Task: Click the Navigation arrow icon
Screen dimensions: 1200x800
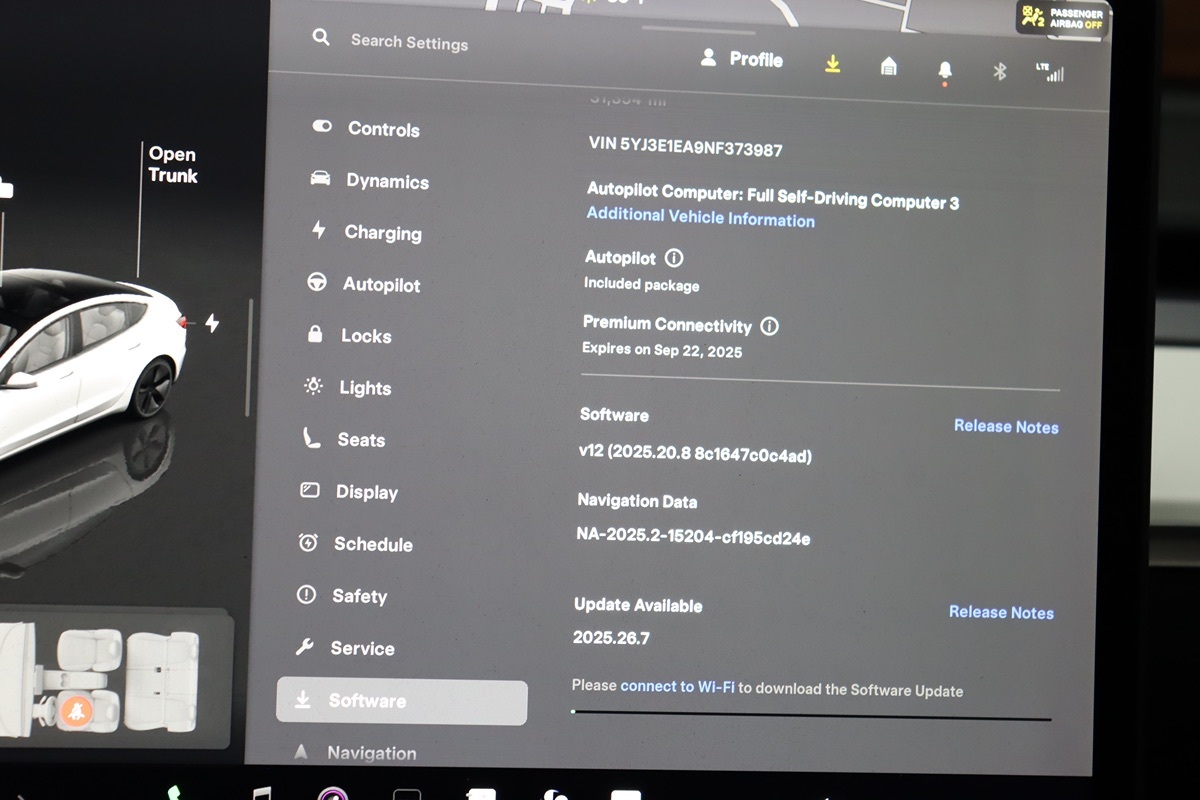Action: point(300,752)
